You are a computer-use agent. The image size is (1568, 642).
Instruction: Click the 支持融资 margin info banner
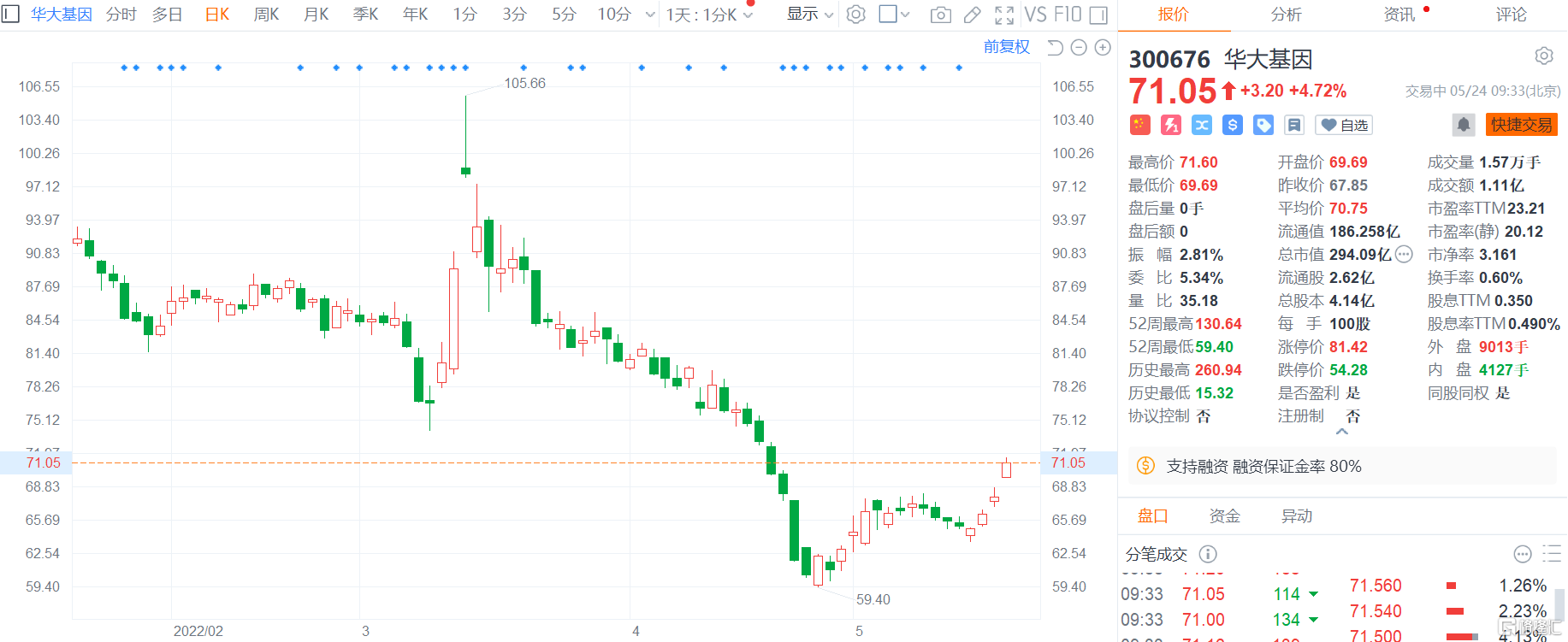tap(1342, 466)
